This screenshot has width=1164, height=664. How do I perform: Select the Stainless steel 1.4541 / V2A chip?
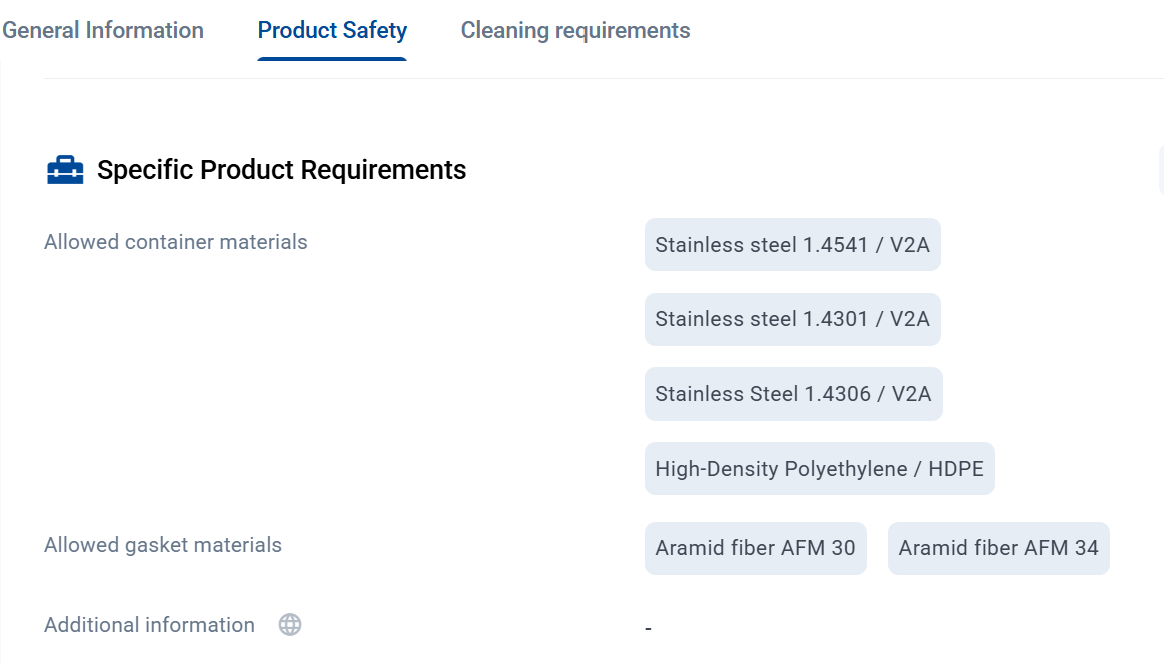[792, 245]
